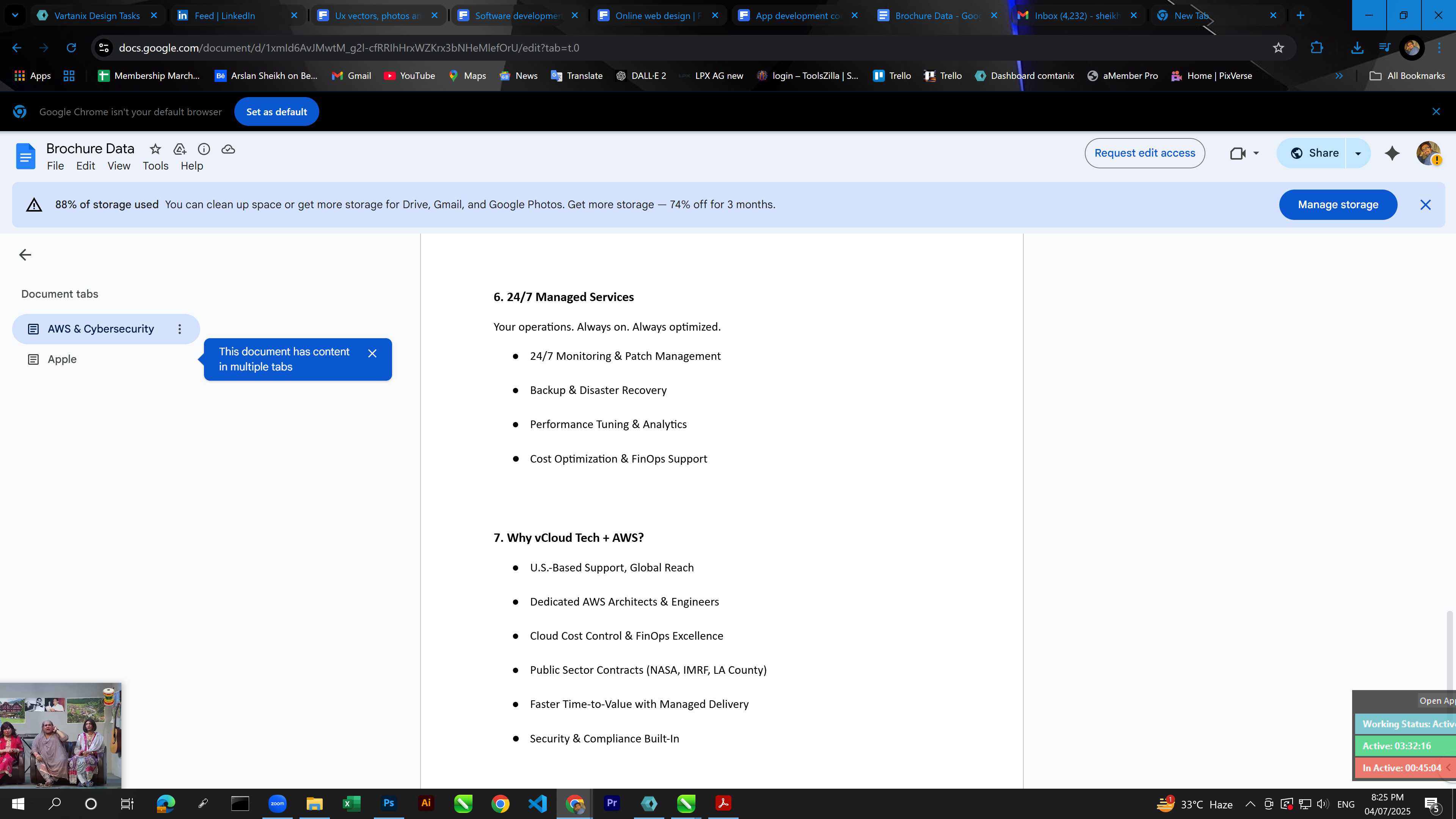The width and height of the screenshot is (1456, 819).
Task: Expand the Share options dropdown arrow
Action: click(x=1358, y=153)
